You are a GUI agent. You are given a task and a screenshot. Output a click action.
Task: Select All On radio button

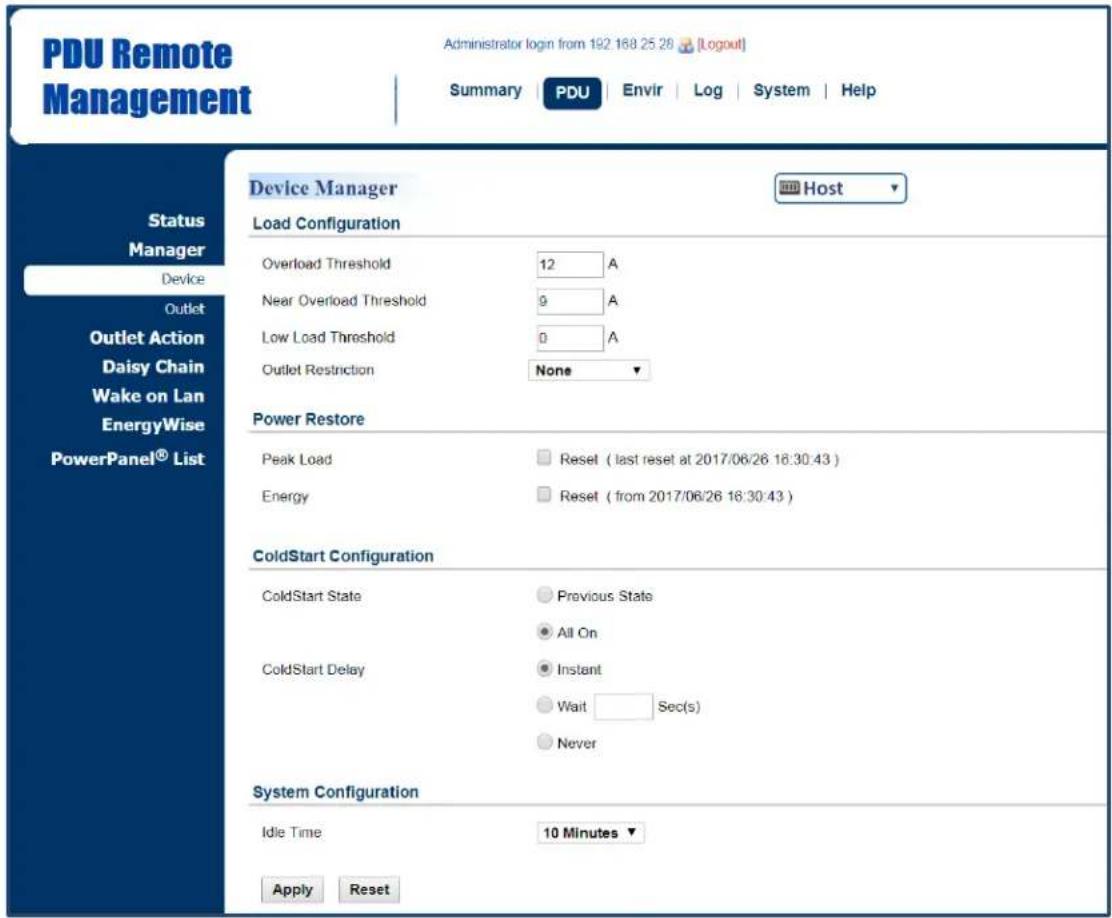pyautogui.click(x=544, y=631)
